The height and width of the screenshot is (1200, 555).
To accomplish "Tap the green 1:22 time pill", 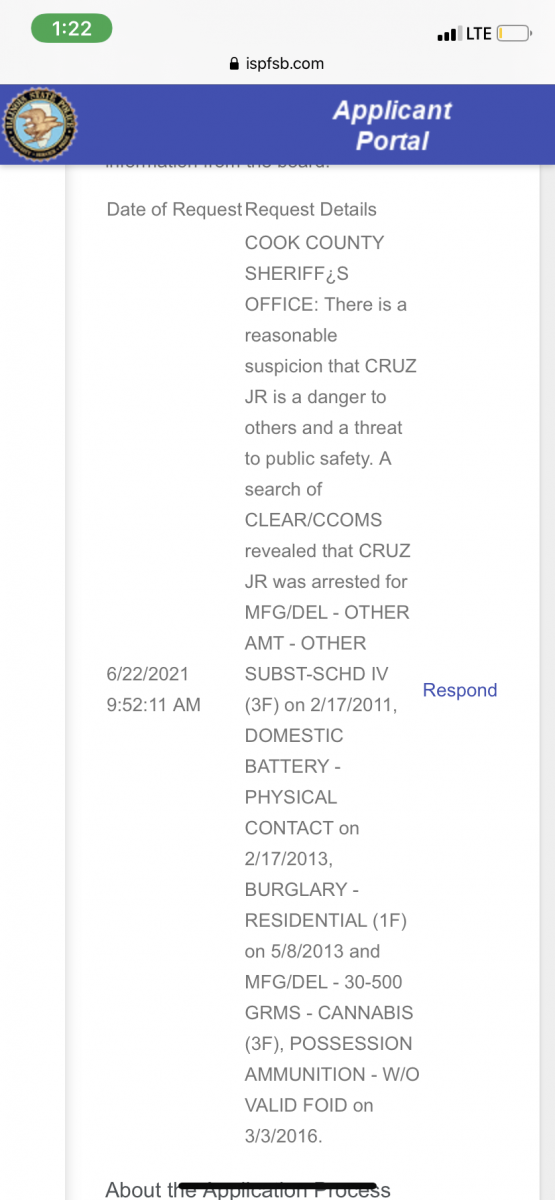I will click(x=71, y=30).
